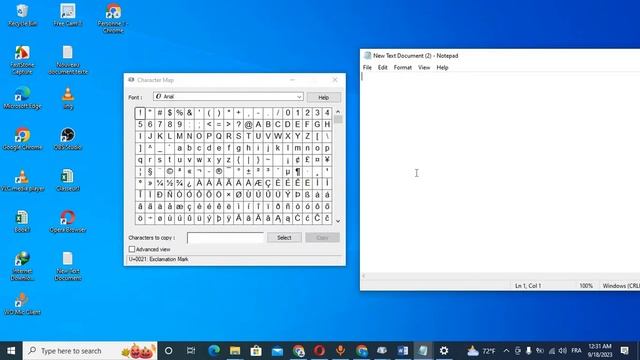Switch to the Notepad taskbar icon
Screen dimensions: 640x360
423,351
